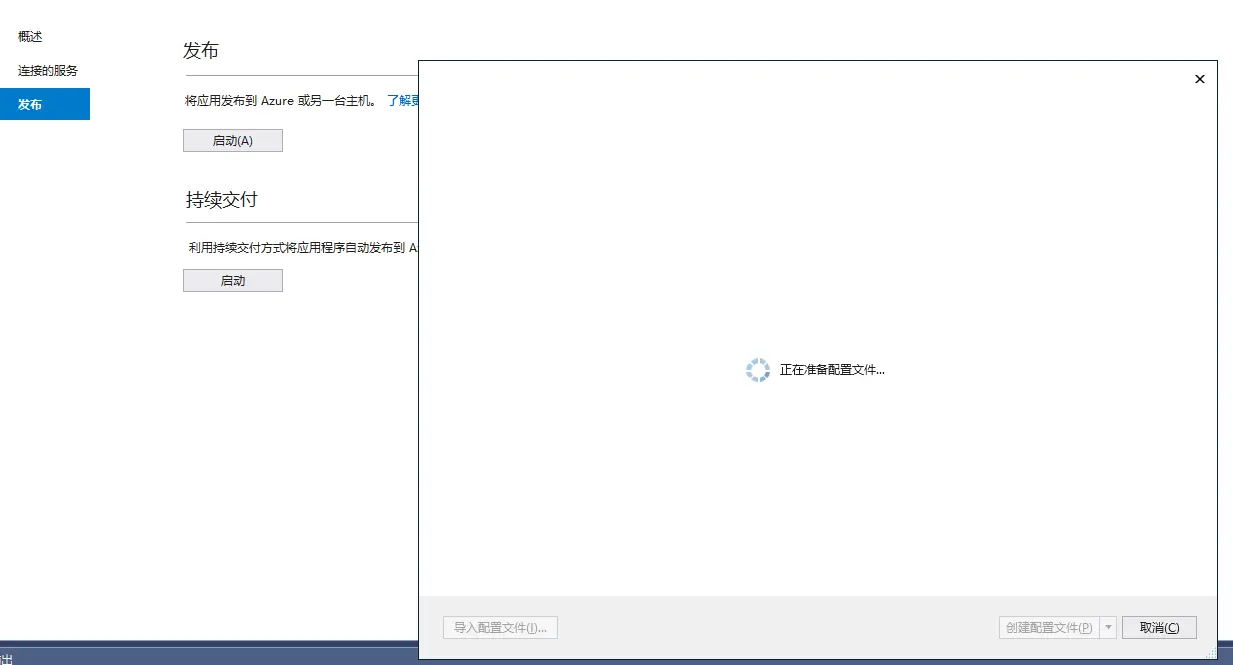
Task: Open the dropdown beside 创建配置文件(P)
Action: tap(1107, 627)
